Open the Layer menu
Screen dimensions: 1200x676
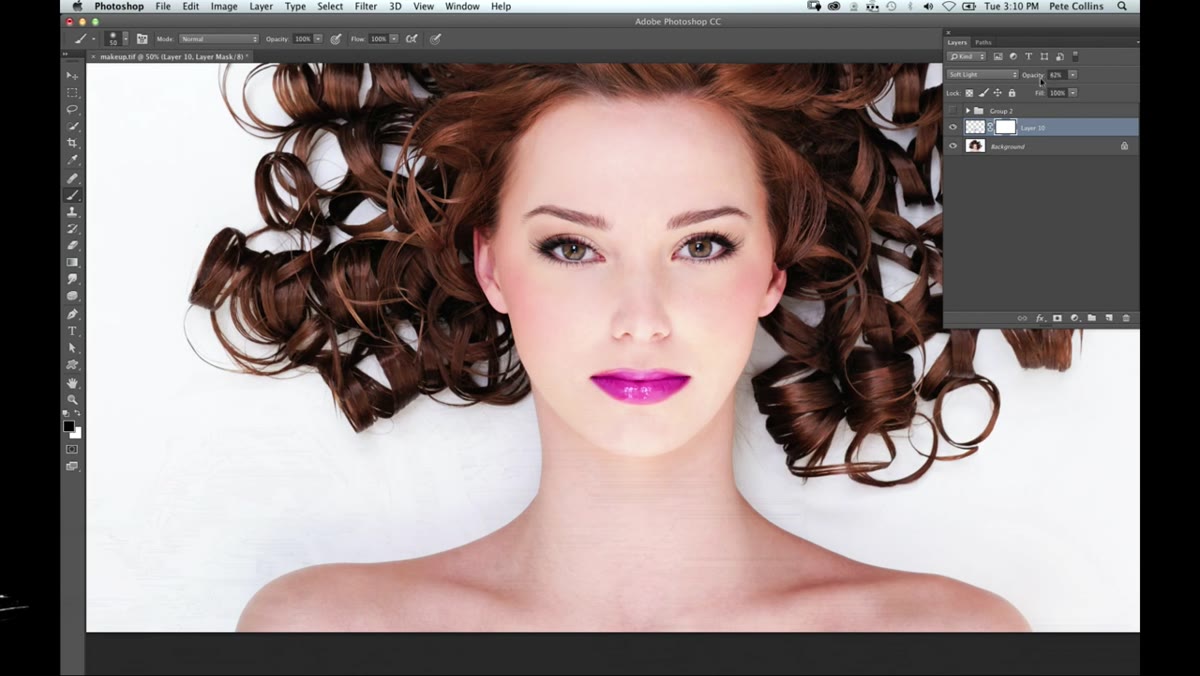coord(261,6)
